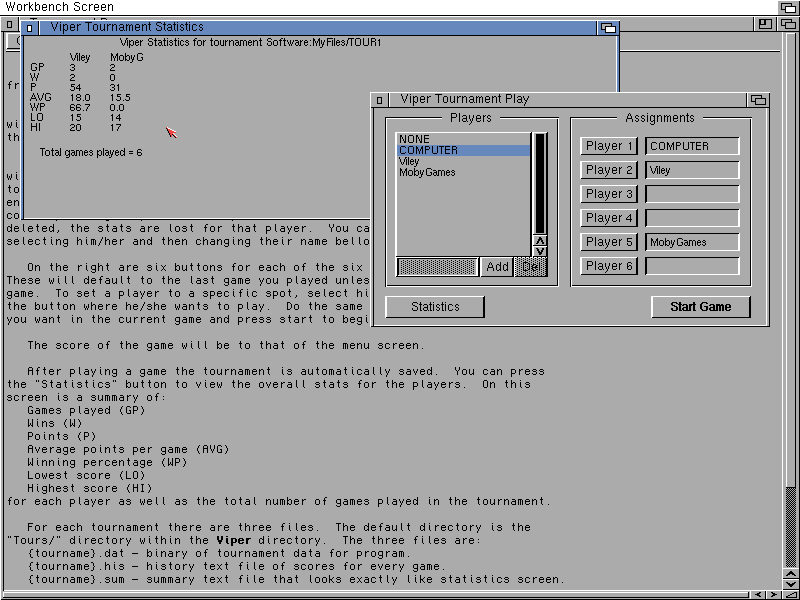Assign selection to Player 5
Screen dimensions: 800x600
pos(609,242)
